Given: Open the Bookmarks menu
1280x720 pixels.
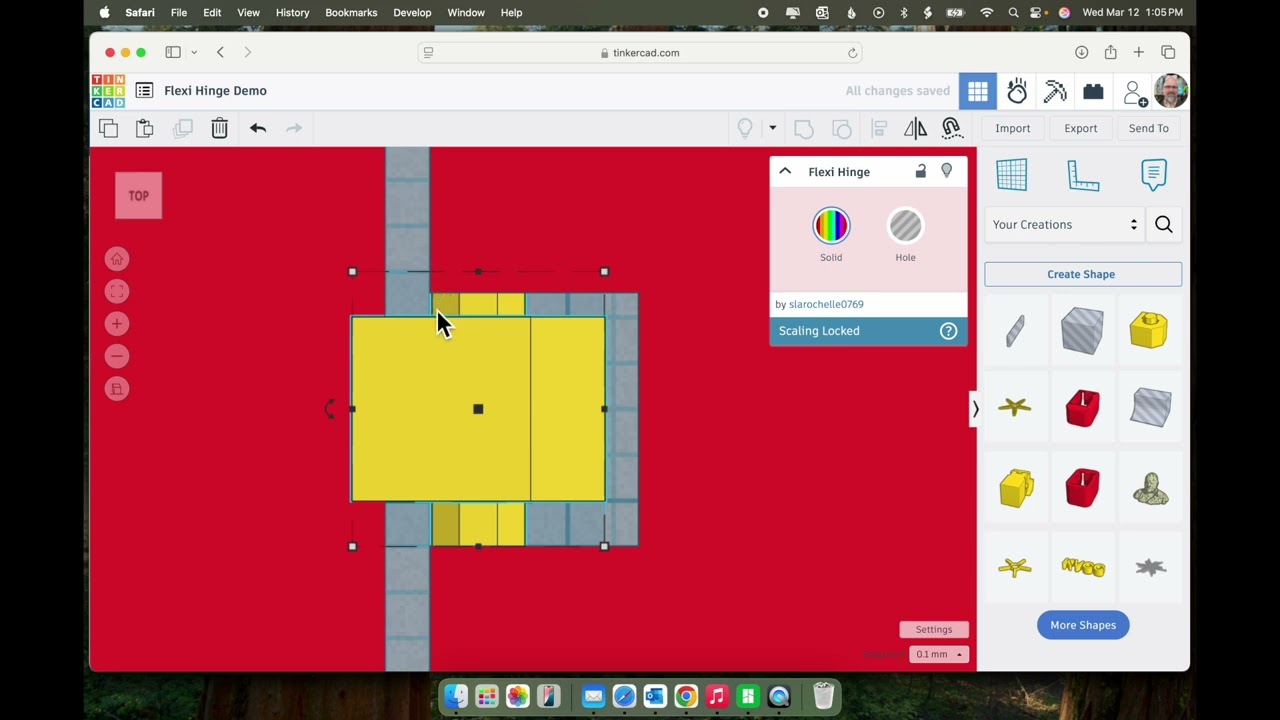Looking at the screenshot, I should tap(351, 12).
